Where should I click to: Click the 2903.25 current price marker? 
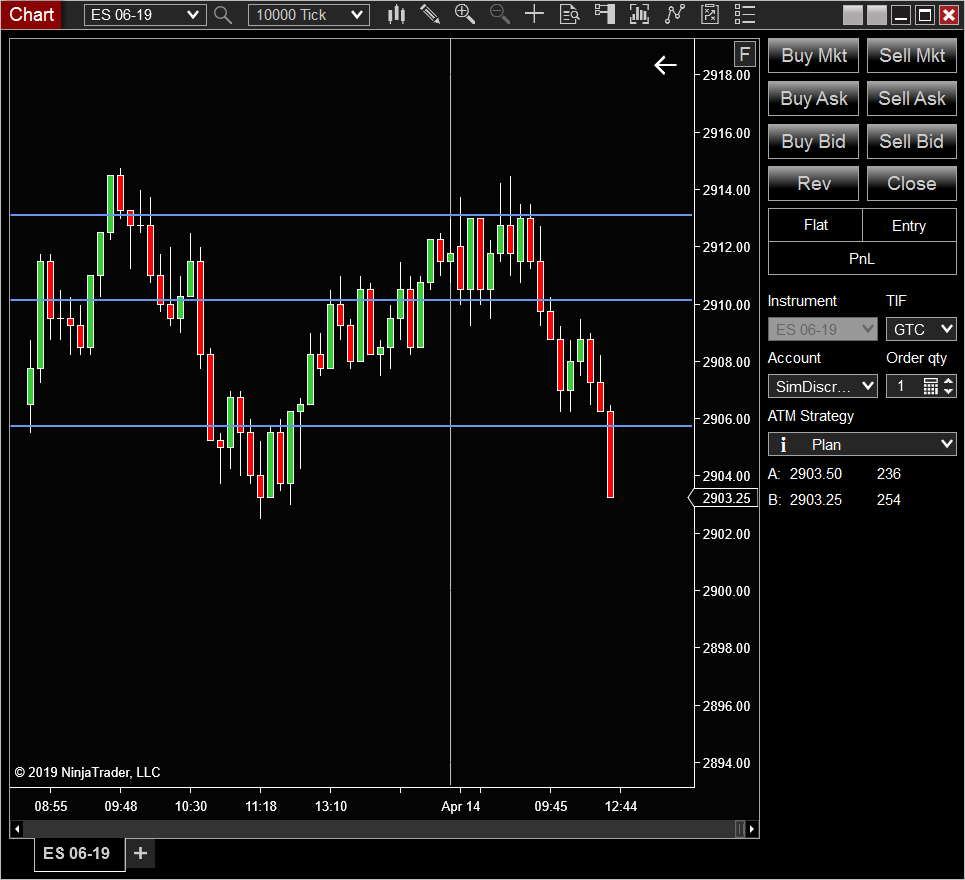[x=724, y=498]
